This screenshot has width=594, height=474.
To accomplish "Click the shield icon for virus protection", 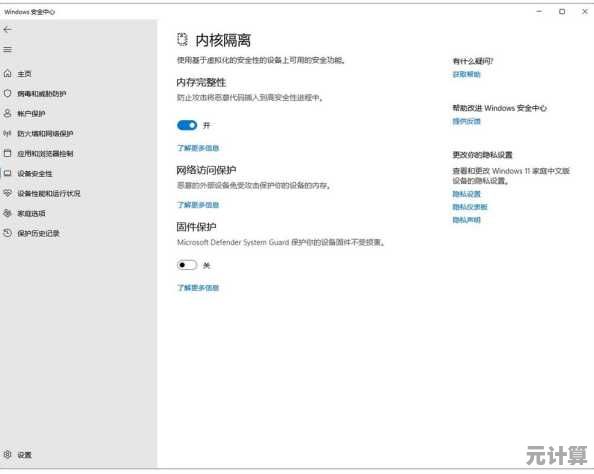I will click(x=8, y=93).
